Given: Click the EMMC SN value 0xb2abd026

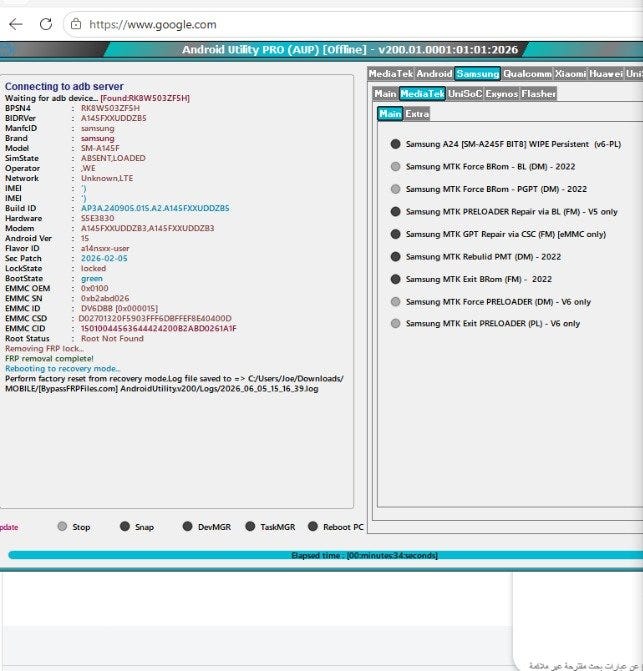Looking at the screenshot, I should (x=105, y=298).
